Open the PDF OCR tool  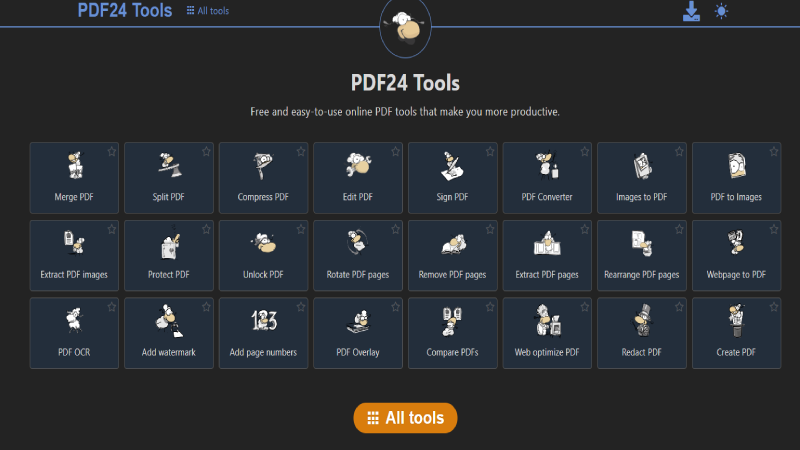click(74, 333)
